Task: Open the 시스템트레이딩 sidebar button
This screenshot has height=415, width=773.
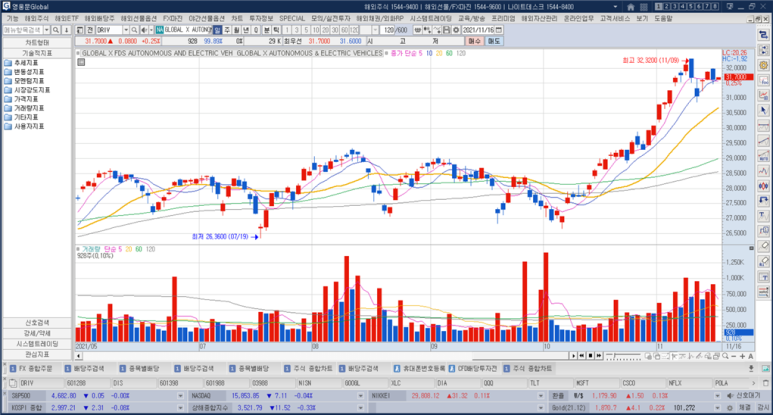Action: 37,344
